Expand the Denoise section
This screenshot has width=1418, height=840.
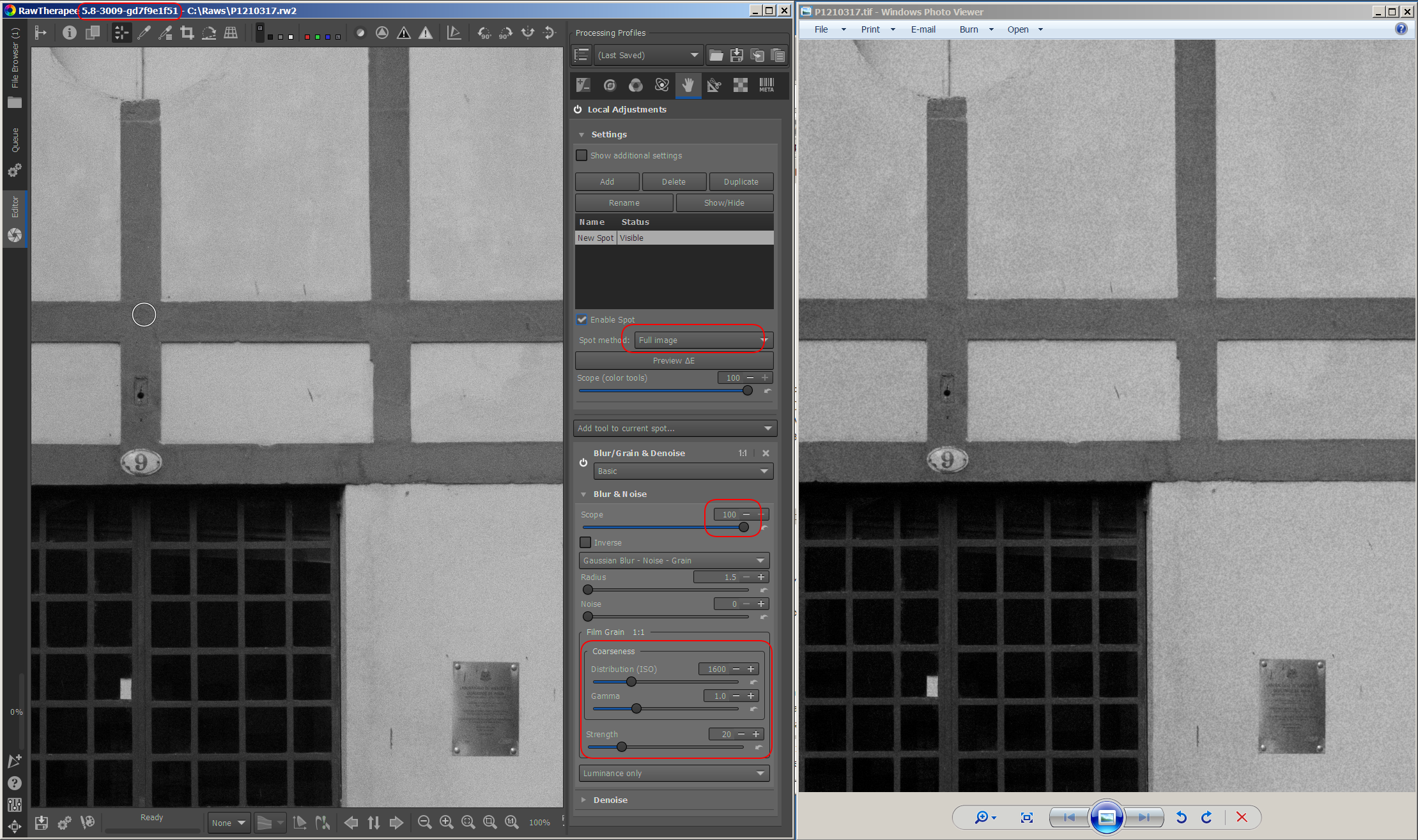point(610,800)
